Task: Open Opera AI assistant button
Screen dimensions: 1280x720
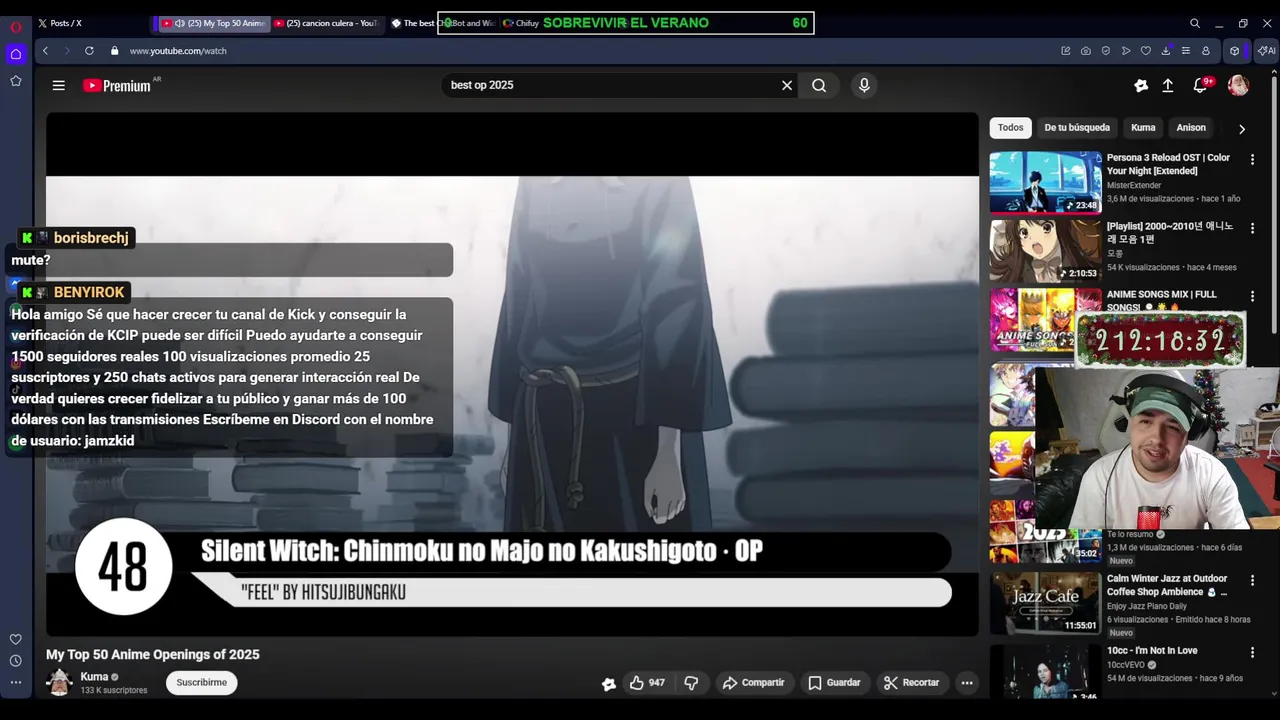Action: point(1267,51)
